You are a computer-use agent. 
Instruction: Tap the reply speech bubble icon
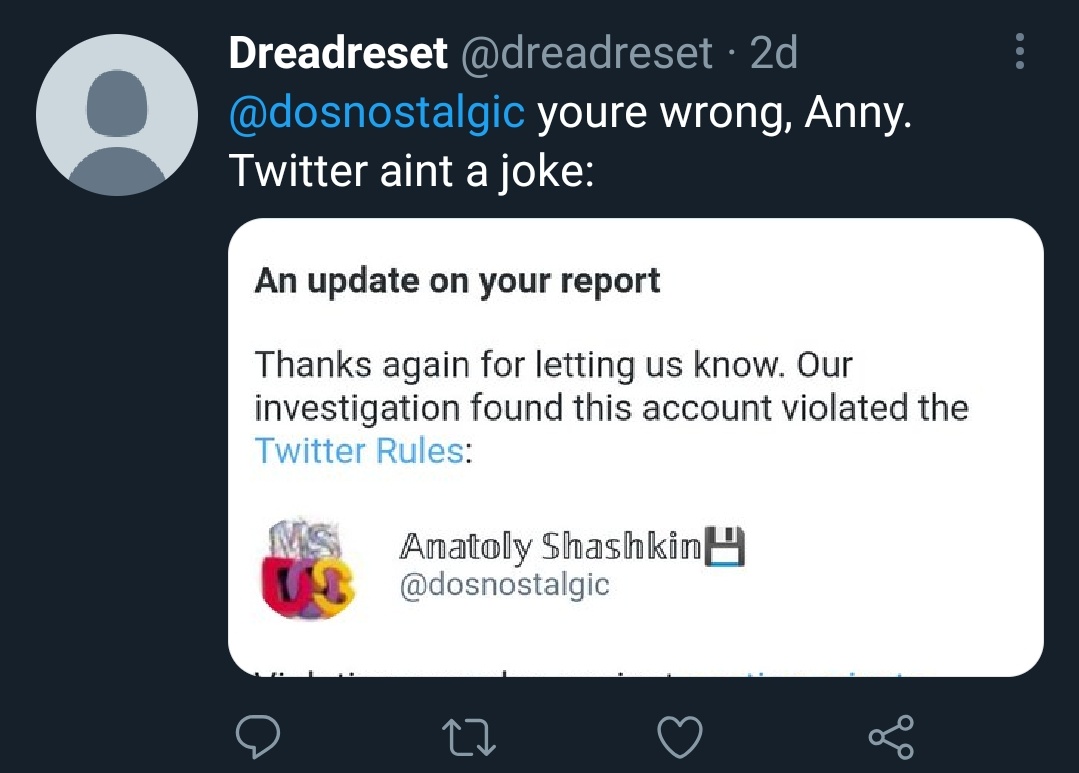click(x=258, y=736)
